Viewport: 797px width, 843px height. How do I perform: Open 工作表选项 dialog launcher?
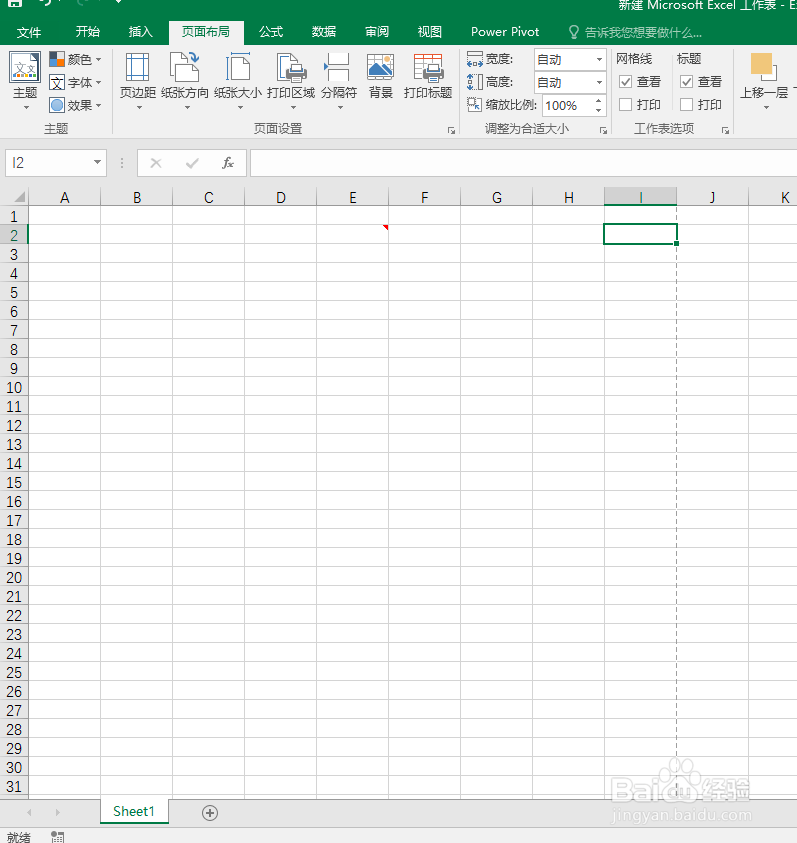tap(725, 131)
